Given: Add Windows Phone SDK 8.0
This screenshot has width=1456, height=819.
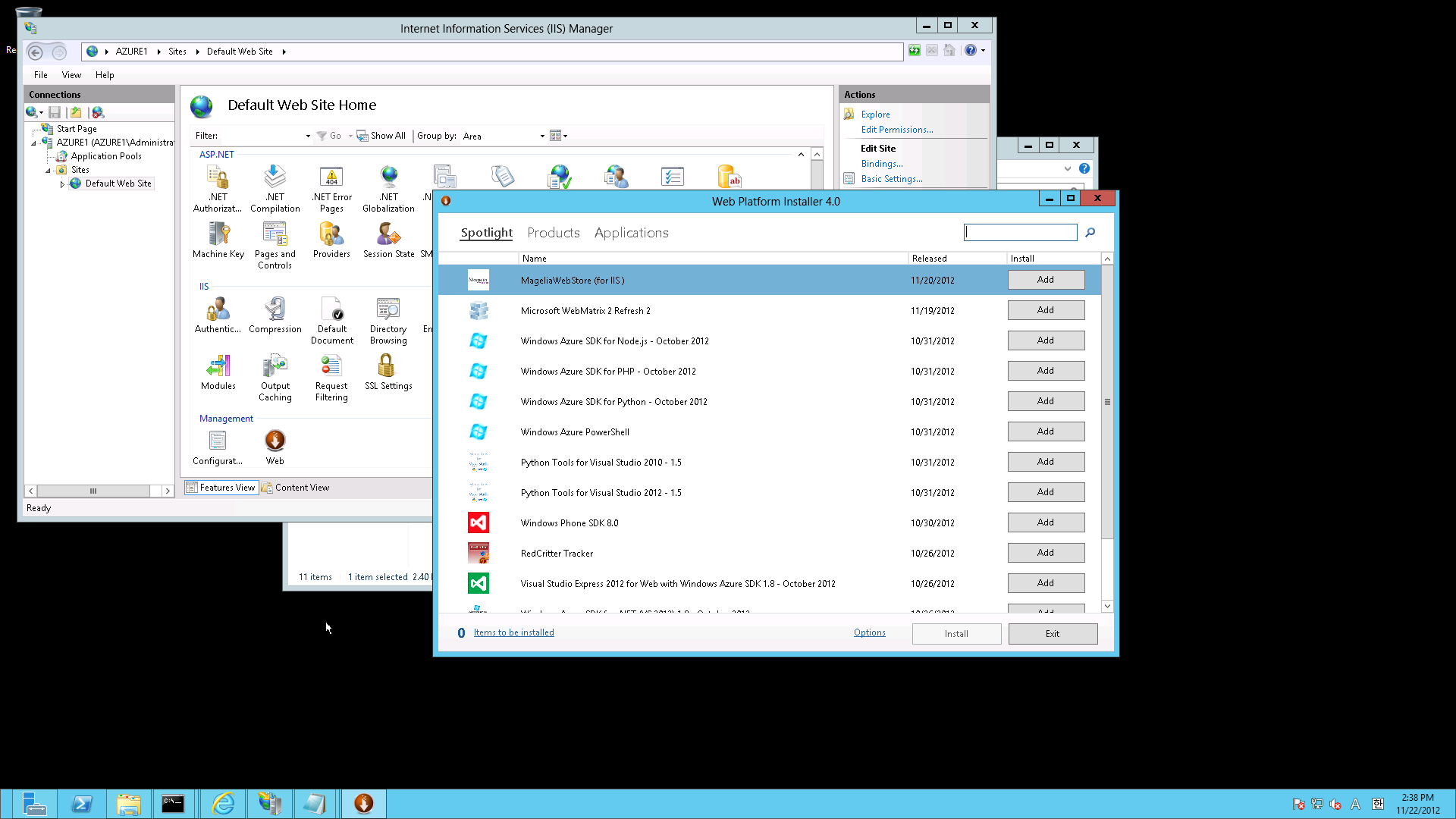Looking at the screenshot, I should pyautogui.click(x=1046, y=522).
